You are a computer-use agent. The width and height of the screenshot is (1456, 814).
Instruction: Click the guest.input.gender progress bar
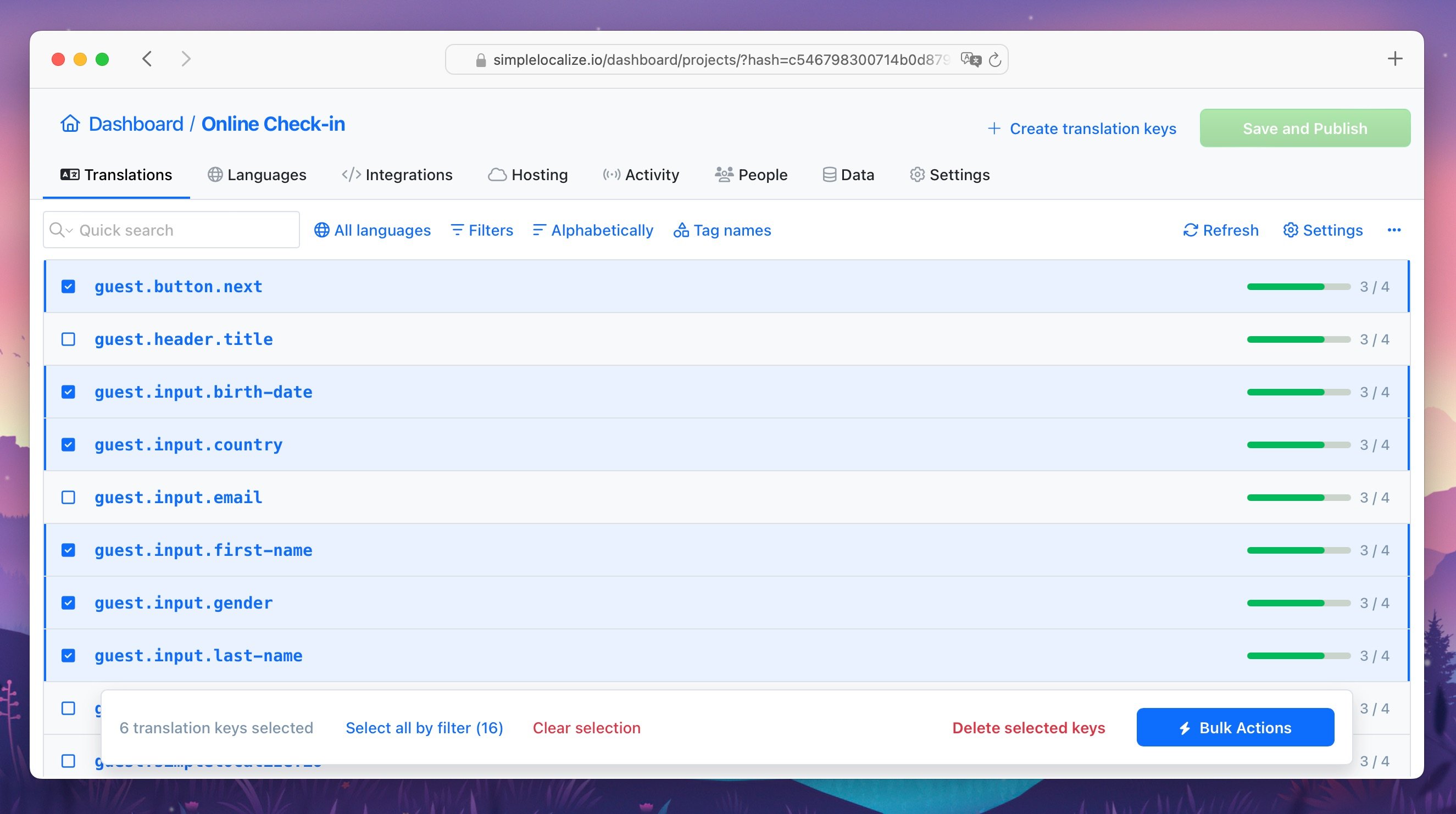click(1299, 603)
